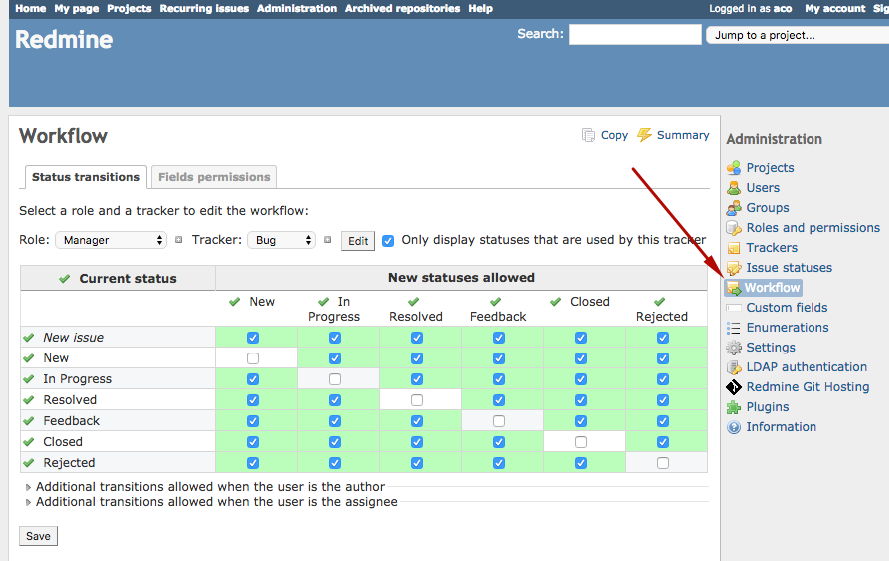Enable Resolved to Resolved transition checkbox
Image resolution: width=889 pixels, height=561 pixels.
pos(417,400)
